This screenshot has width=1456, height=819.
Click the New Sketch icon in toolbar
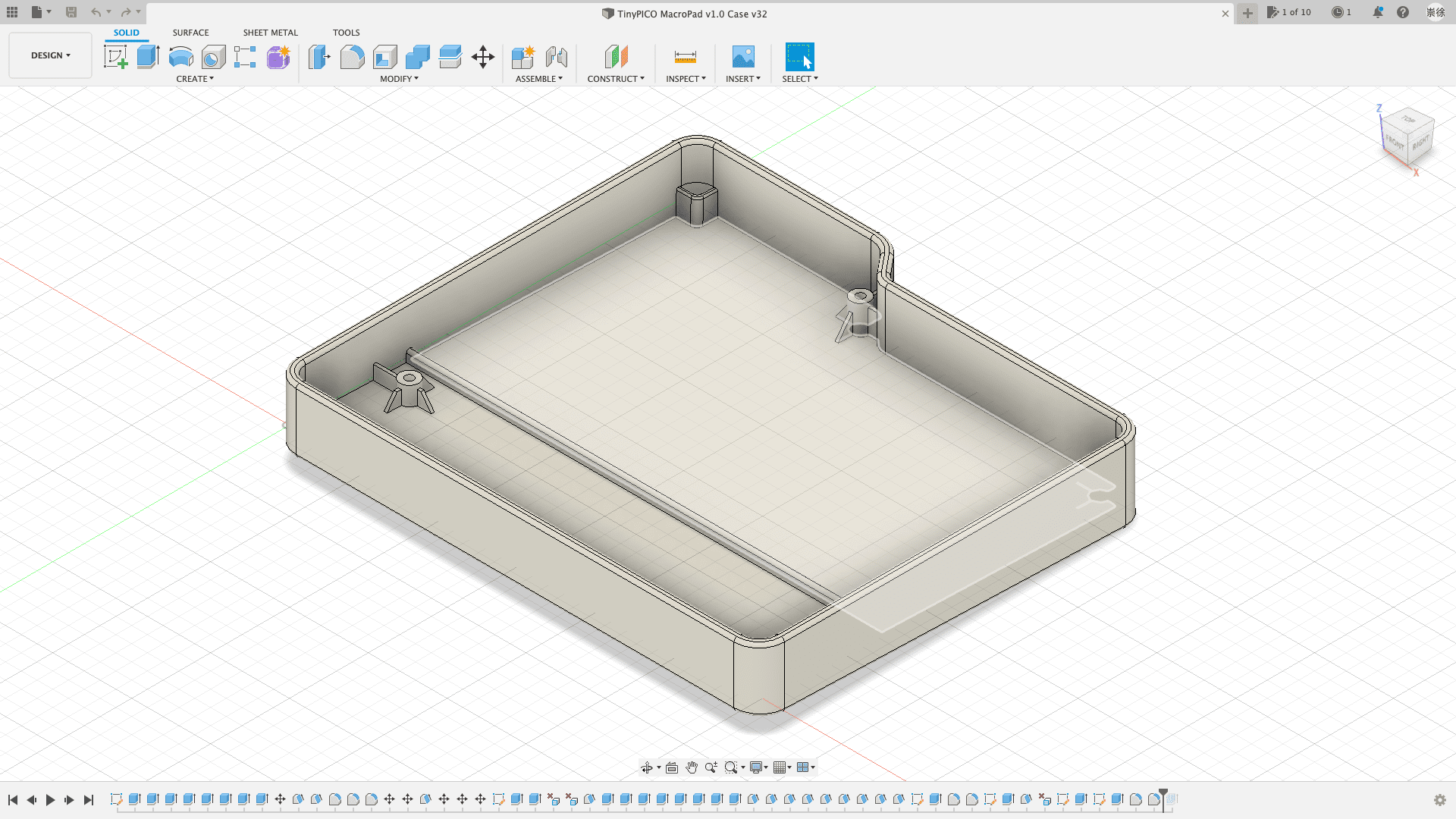(x=116, y=56)
